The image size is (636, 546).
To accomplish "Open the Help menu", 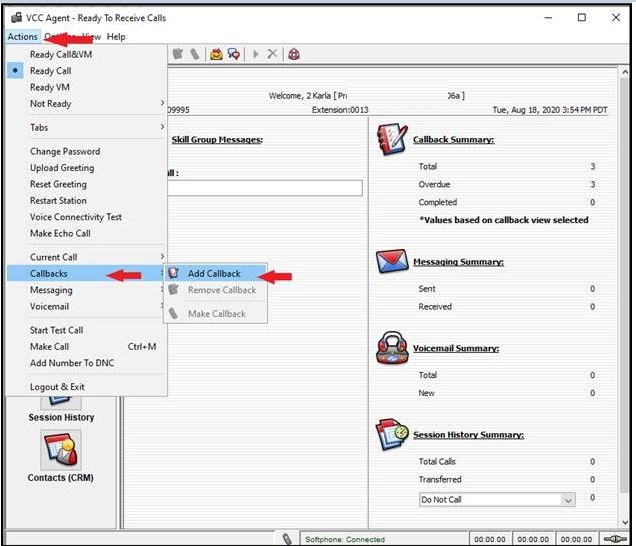I will tap(116, 37).
